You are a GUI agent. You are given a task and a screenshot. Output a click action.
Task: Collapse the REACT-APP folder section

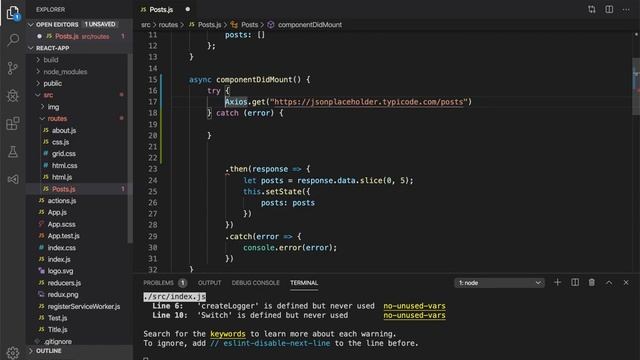click(79, 48)
